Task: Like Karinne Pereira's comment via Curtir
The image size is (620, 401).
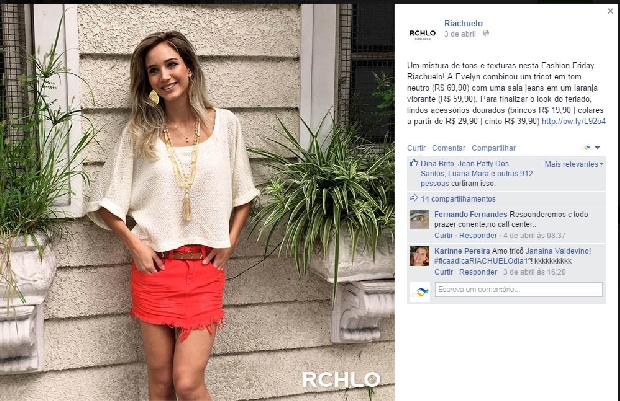Action: coord(444,272)
